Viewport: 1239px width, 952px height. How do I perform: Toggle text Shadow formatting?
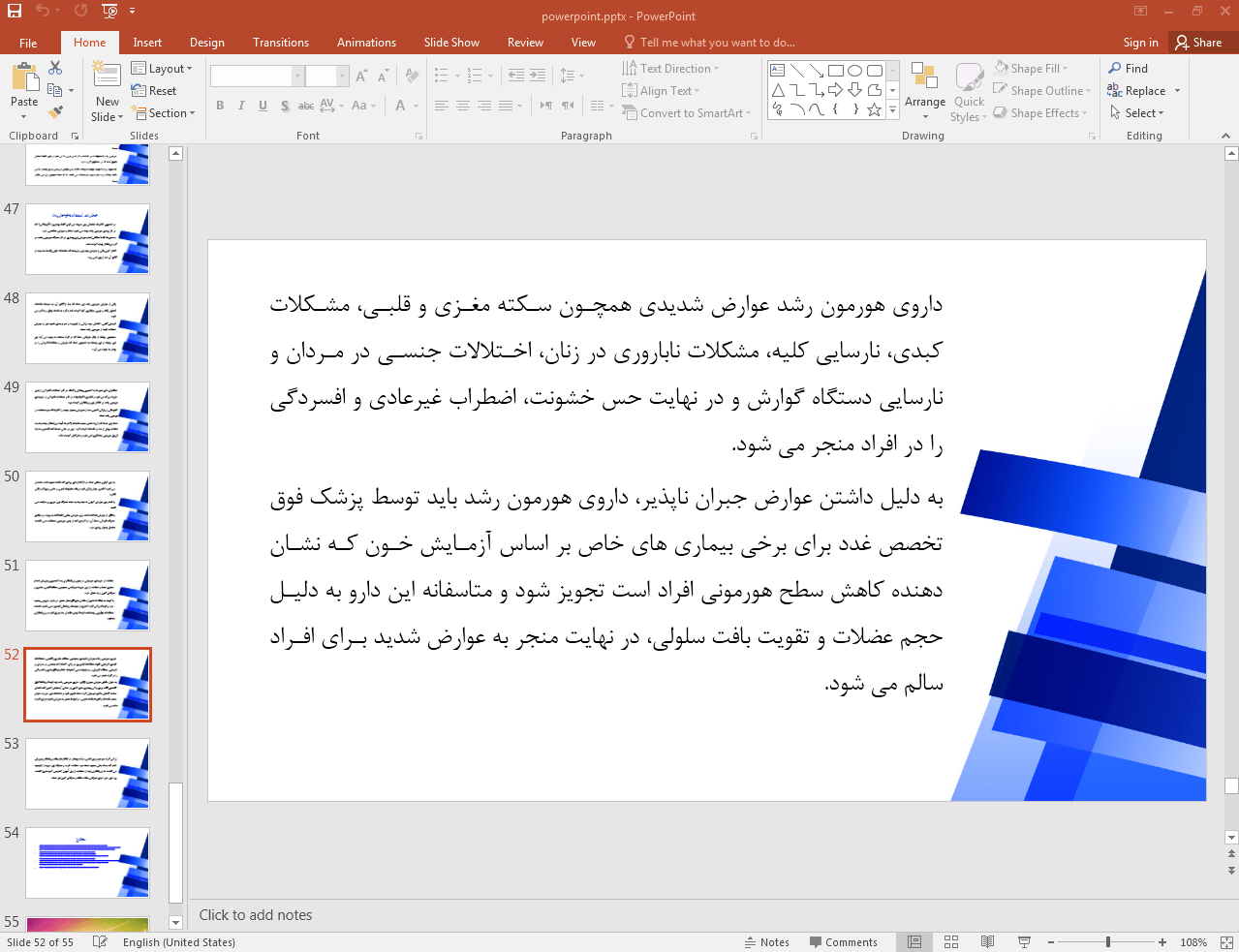(284, 106)
